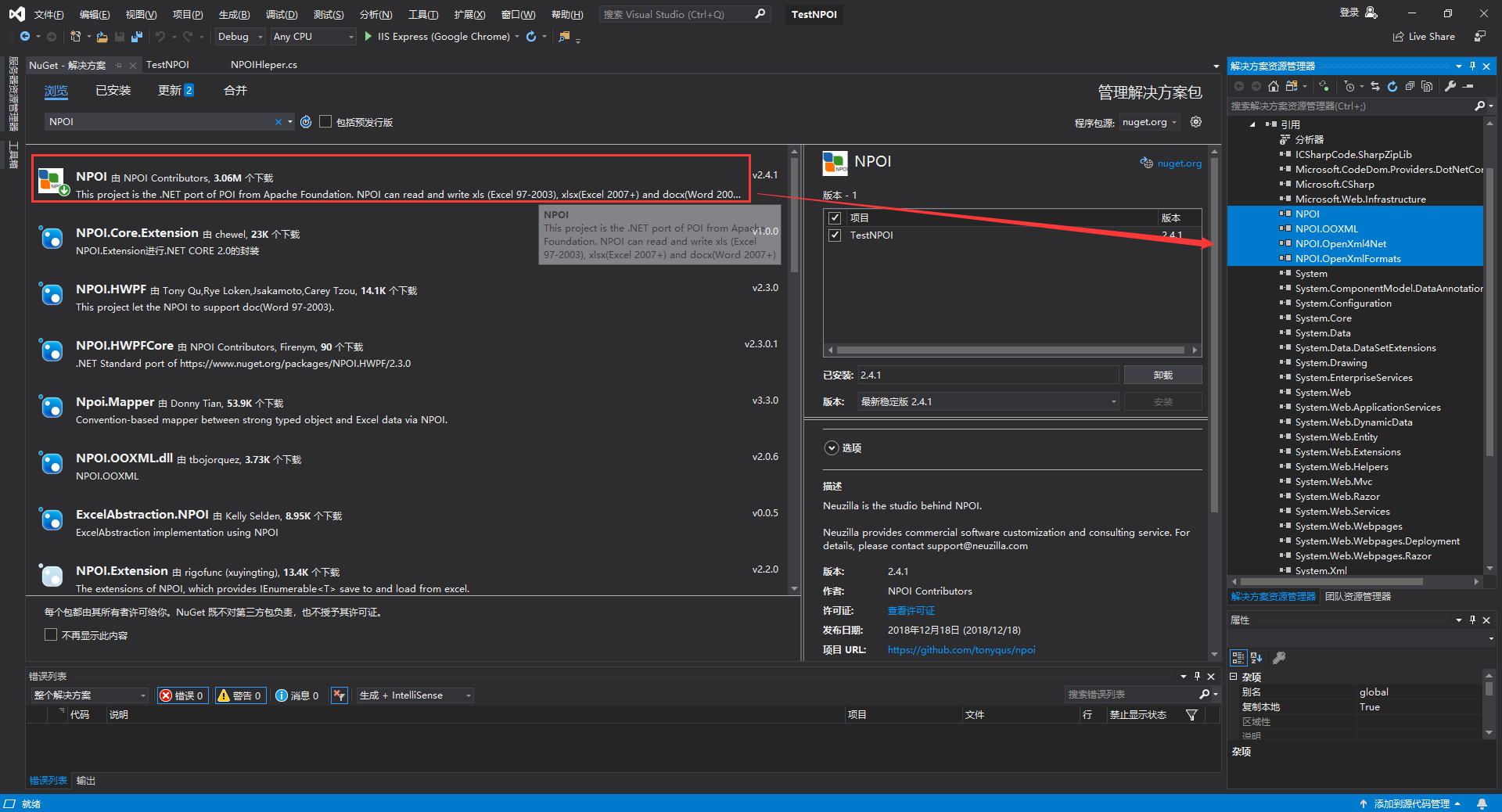Open the NPOIHleper.cs document tab
This screenshot has height=812, width=1502.
(264, 65)
